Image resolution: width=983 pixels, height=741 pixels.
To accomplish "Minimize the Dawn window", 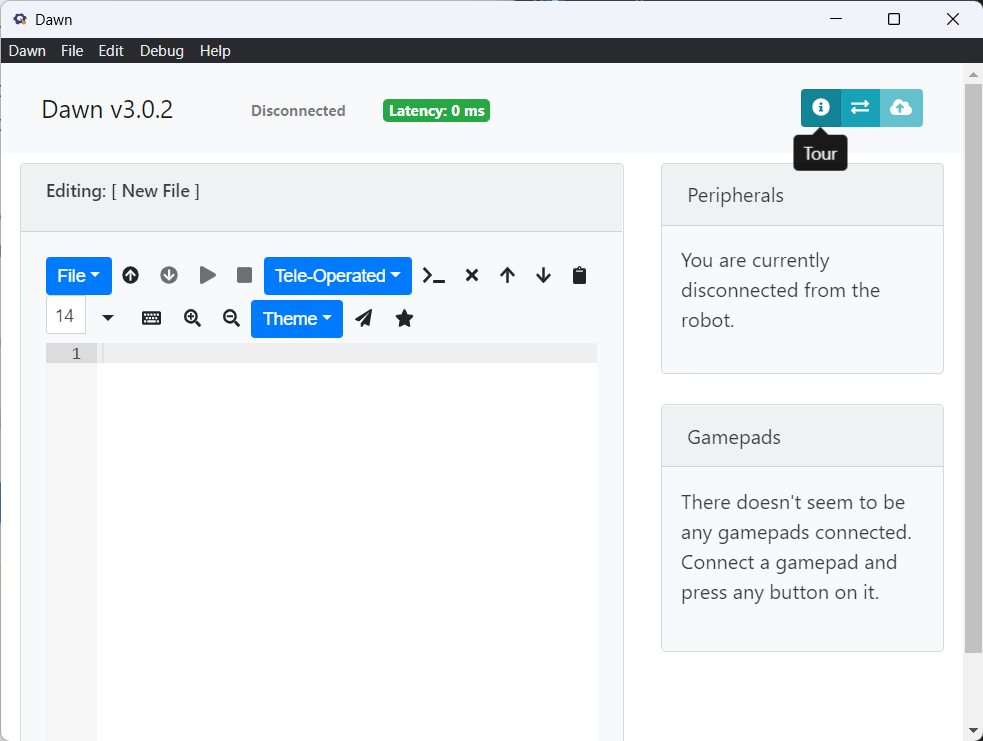I will [836, 19].
